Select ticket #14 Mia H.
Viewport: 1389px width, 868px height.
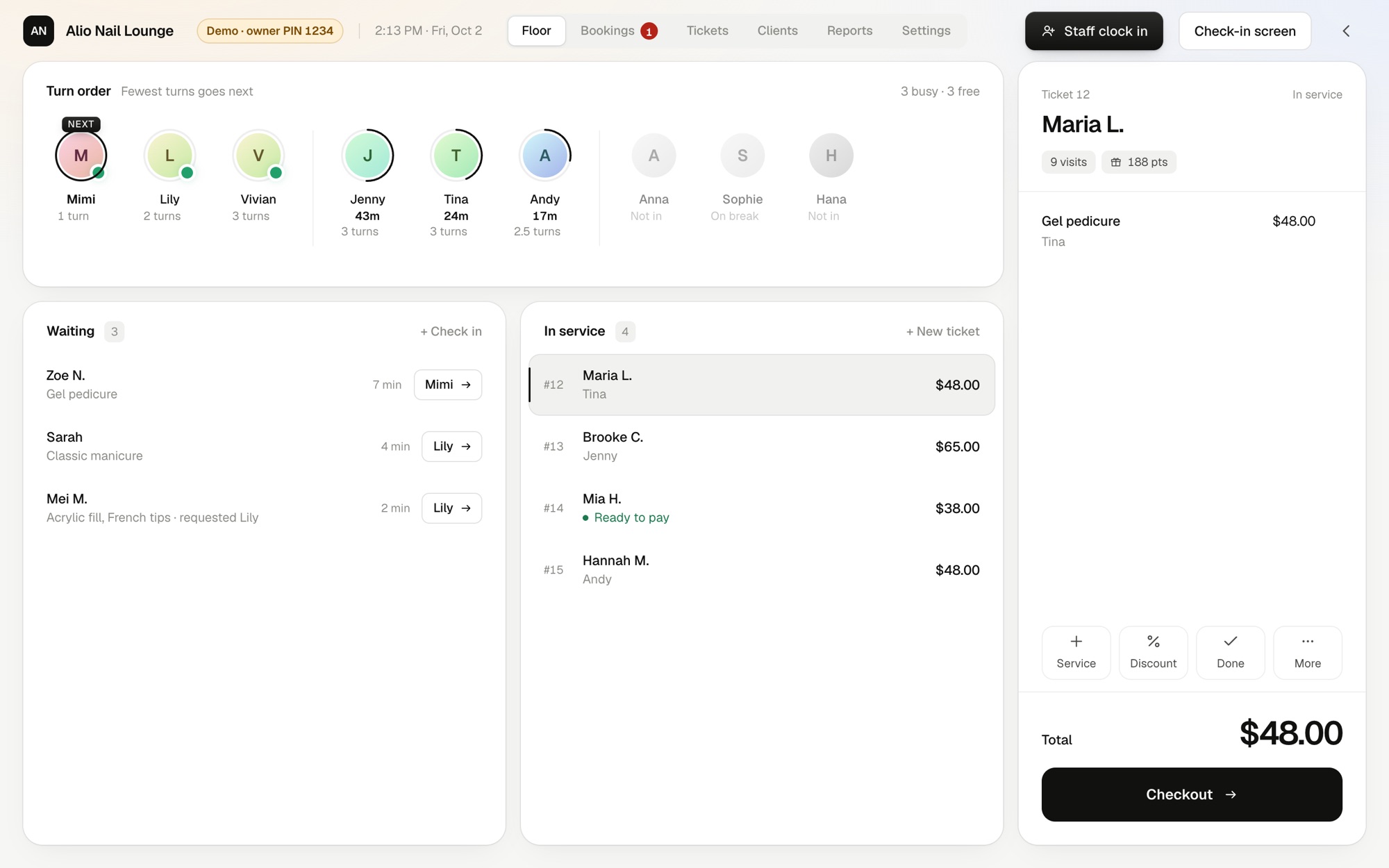(762, 508)
